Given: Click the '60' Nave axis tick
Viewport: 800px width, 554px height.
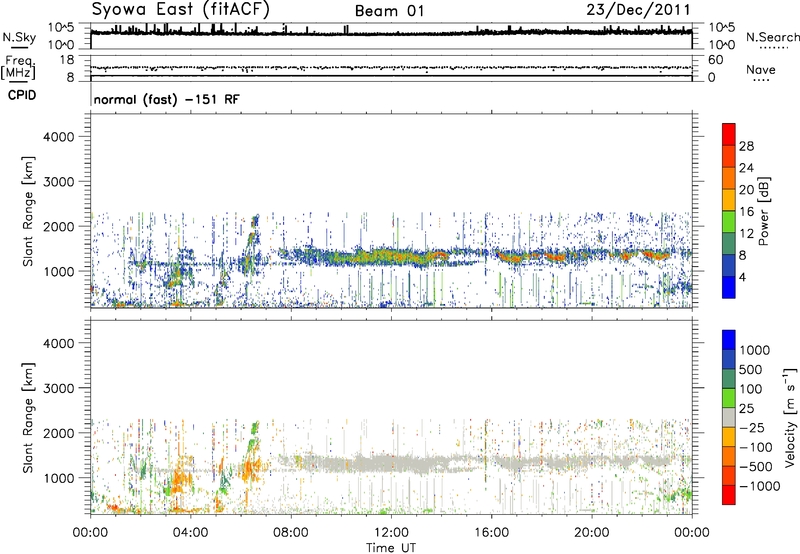Looking at the screenshot, I should tap(715, 60).
